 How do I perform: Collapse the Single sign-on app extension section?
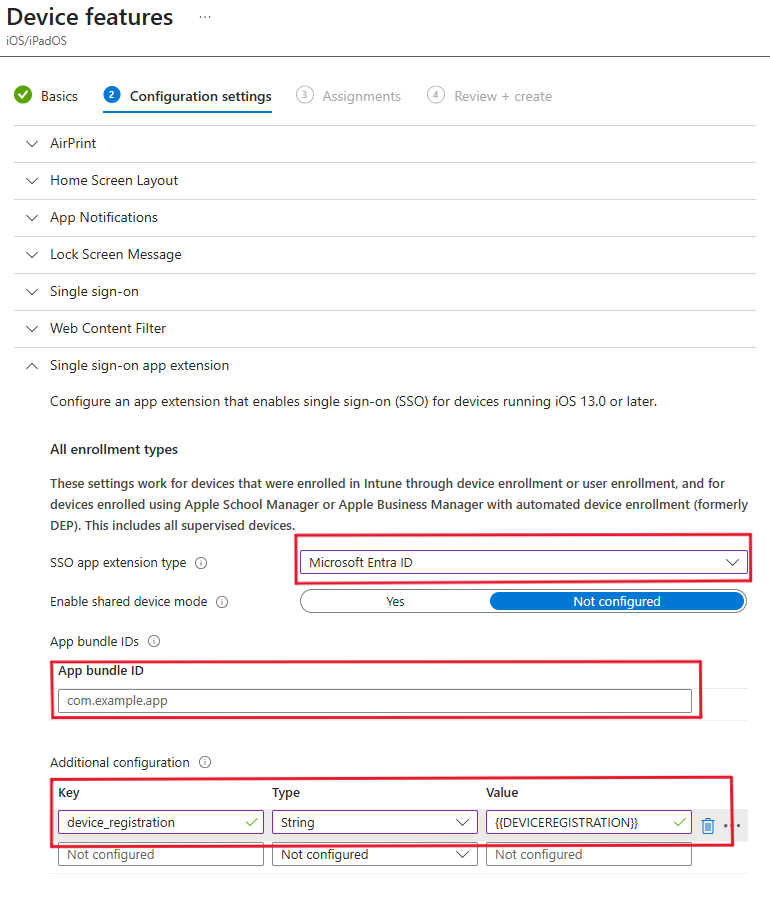32,366
